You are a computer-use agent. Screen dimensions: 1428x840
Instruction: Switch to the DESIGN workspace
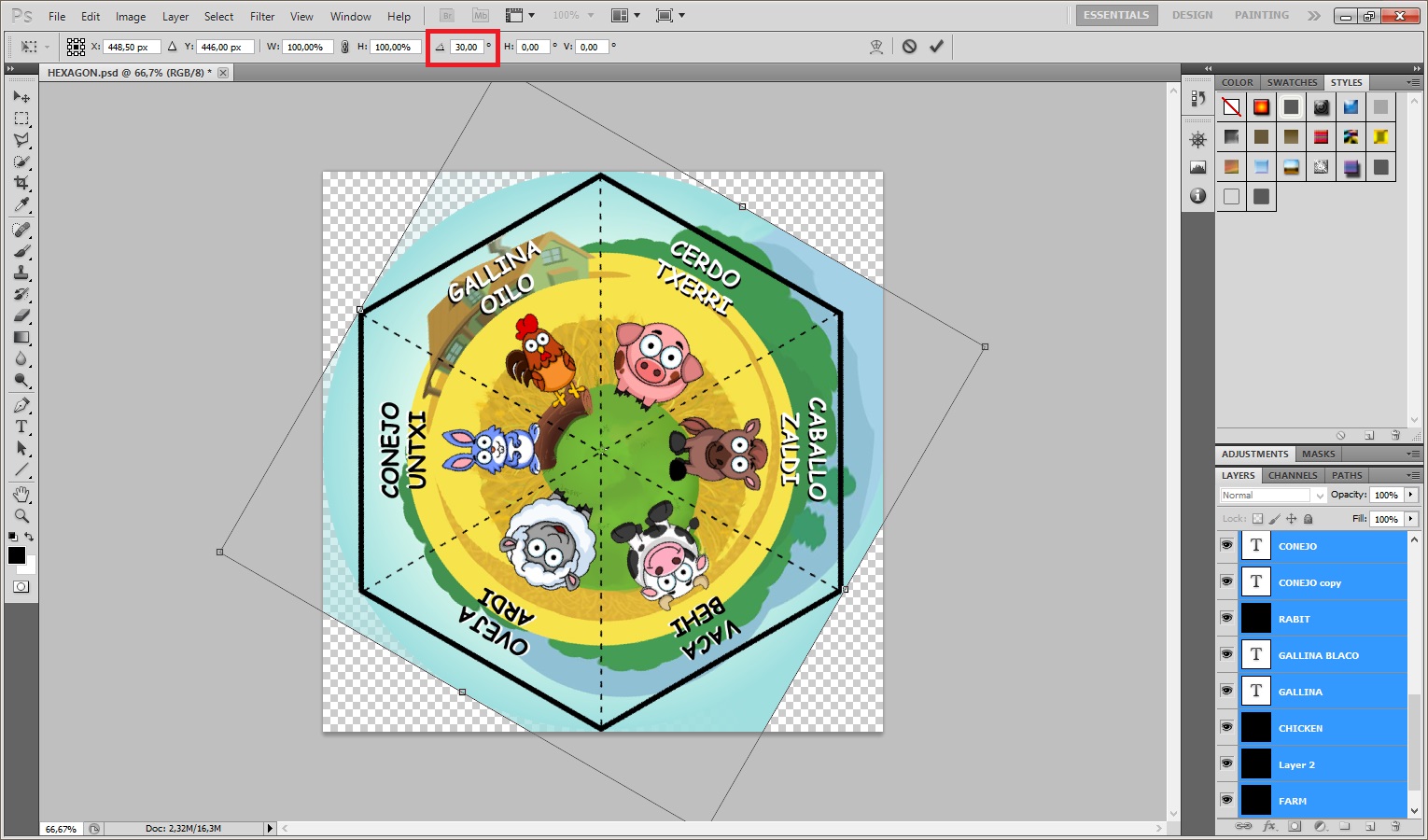point(1192,16)
